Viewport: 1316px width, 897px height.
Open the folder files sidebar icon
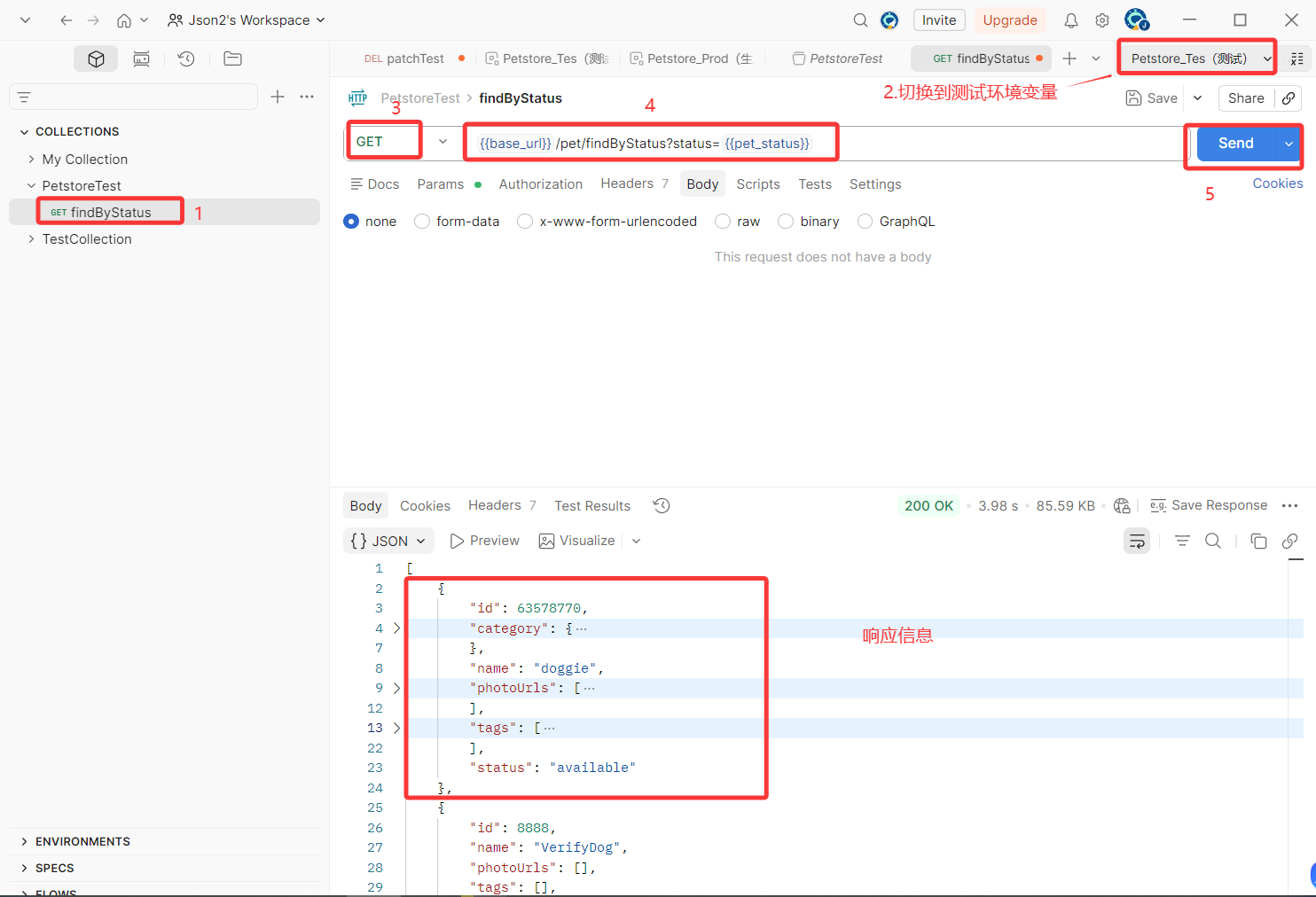pos(232,59)
